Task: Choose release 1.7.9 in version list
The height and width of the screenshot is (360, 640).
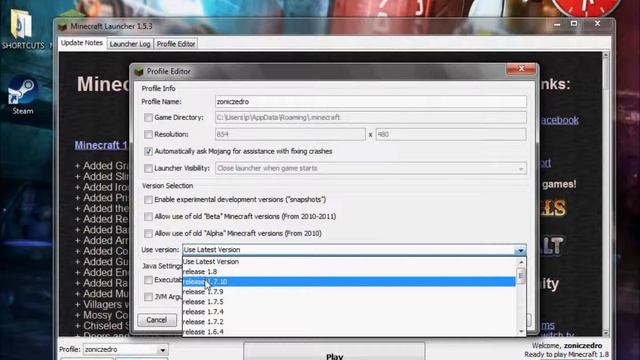Action: coord(349,292)
